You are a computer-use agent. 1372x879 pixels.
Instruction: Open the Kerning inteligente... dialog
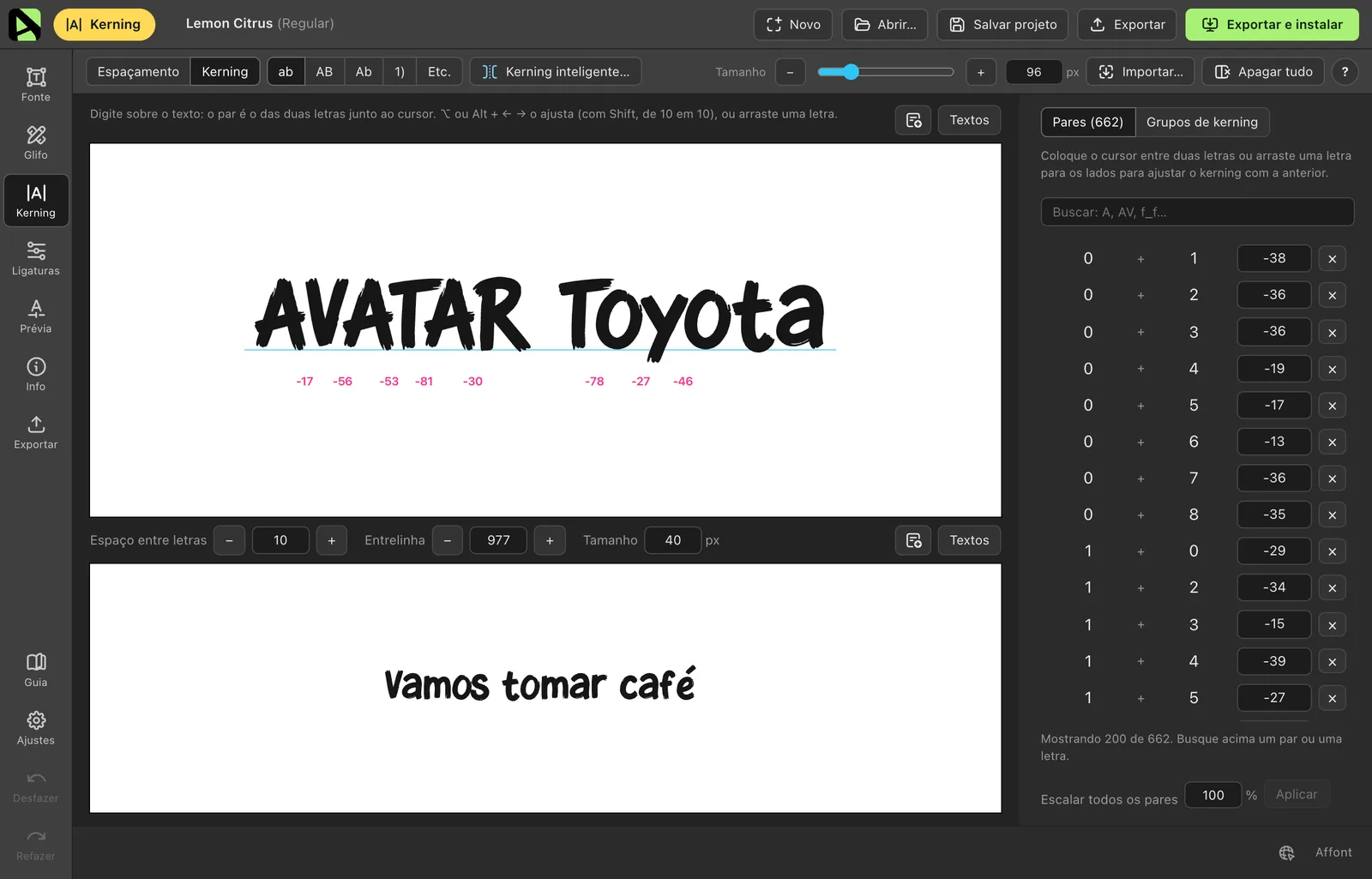pos(556,72)
